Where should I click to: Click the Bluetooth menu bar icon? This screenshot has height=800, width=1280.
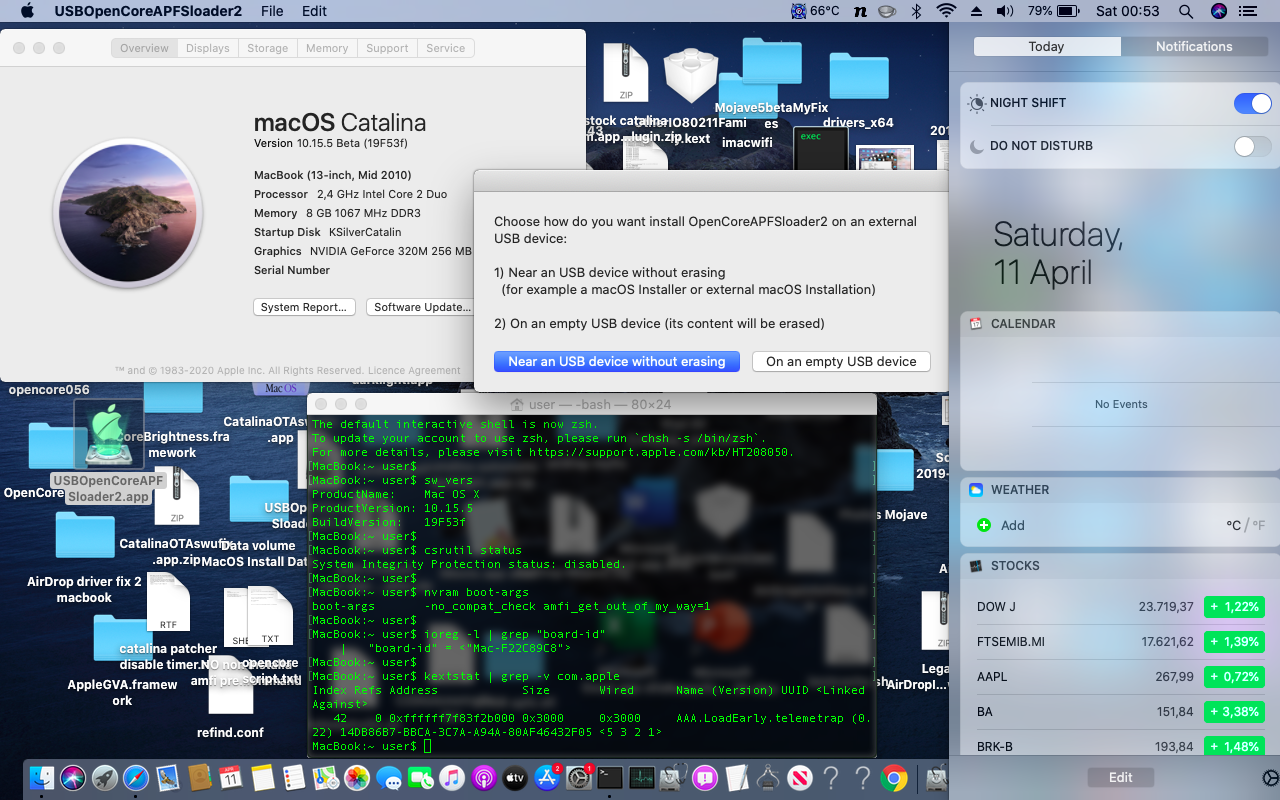pyautogui.click(x=916, y=11)
